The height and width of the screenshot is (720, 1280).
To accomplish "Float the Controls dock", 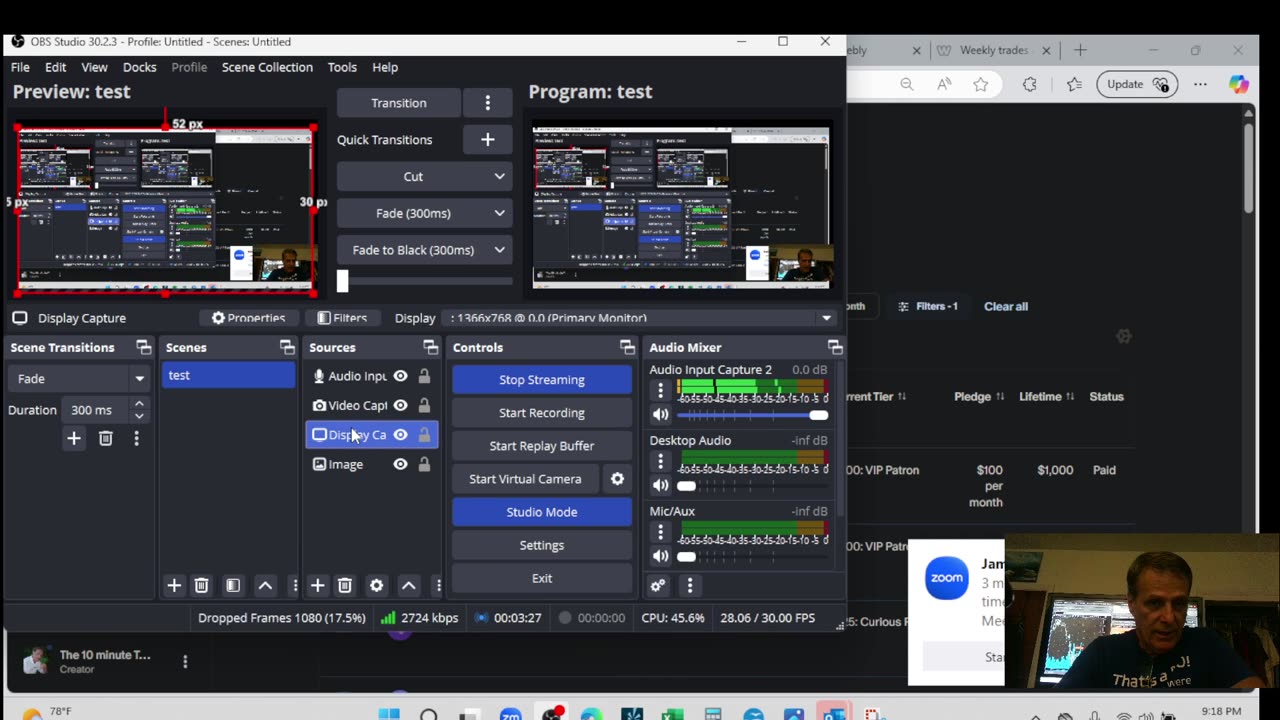I will 628,347.
